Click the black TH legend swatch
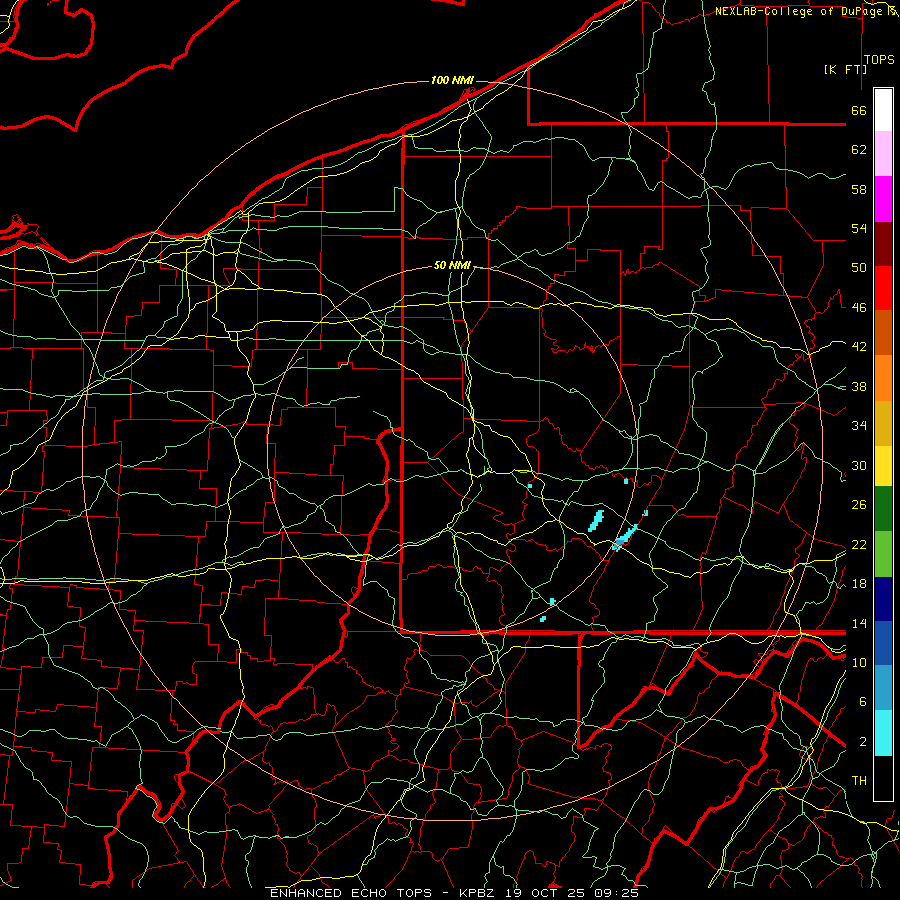The height and width of the screenshot is (900, 900). 883,778
